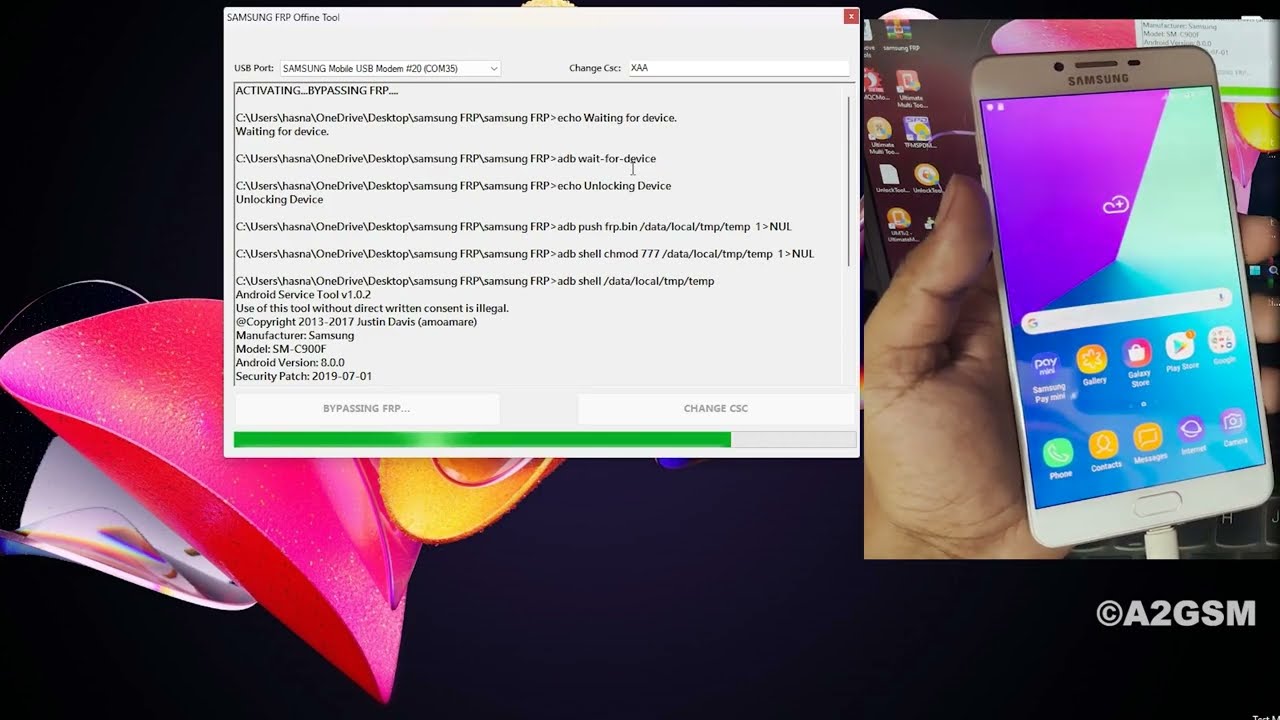The height and width of the screenshot is (720, 1280).
Task: Tap the Google search bar on phone
Action: pyautogui.click(x=1125, y=310)
